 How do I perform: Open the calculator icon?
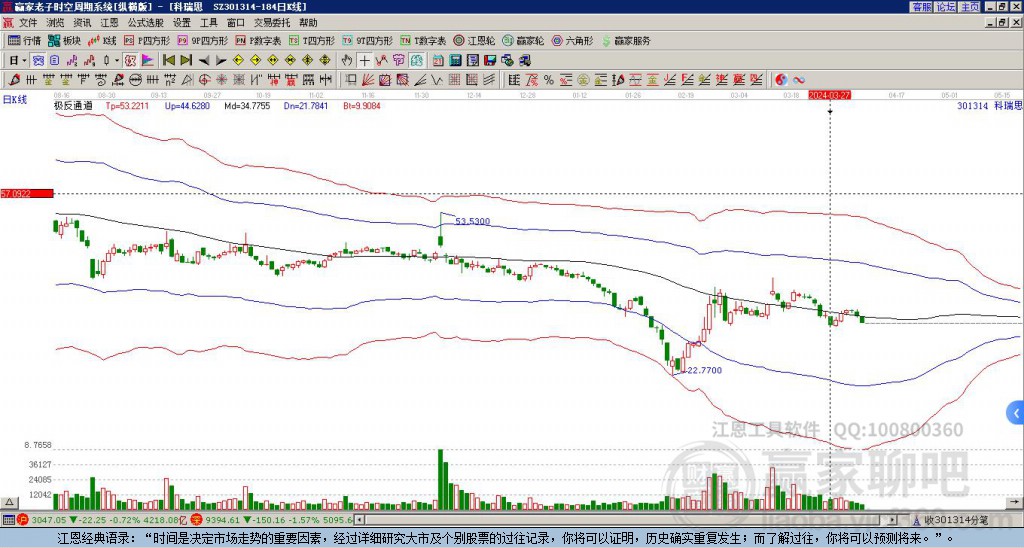click(x=455, y=61)
